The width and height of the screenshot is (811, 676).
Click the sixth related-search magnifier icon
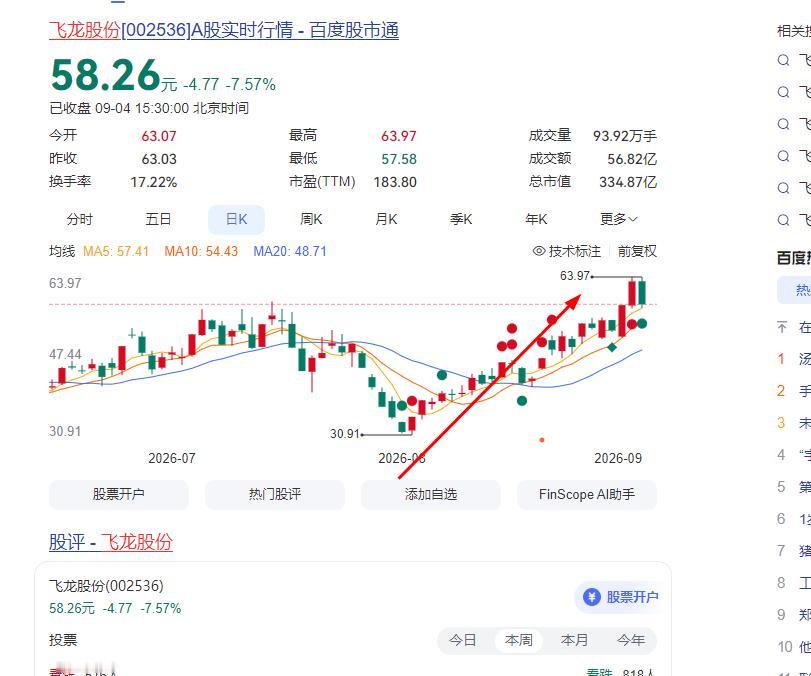point(784,220)
